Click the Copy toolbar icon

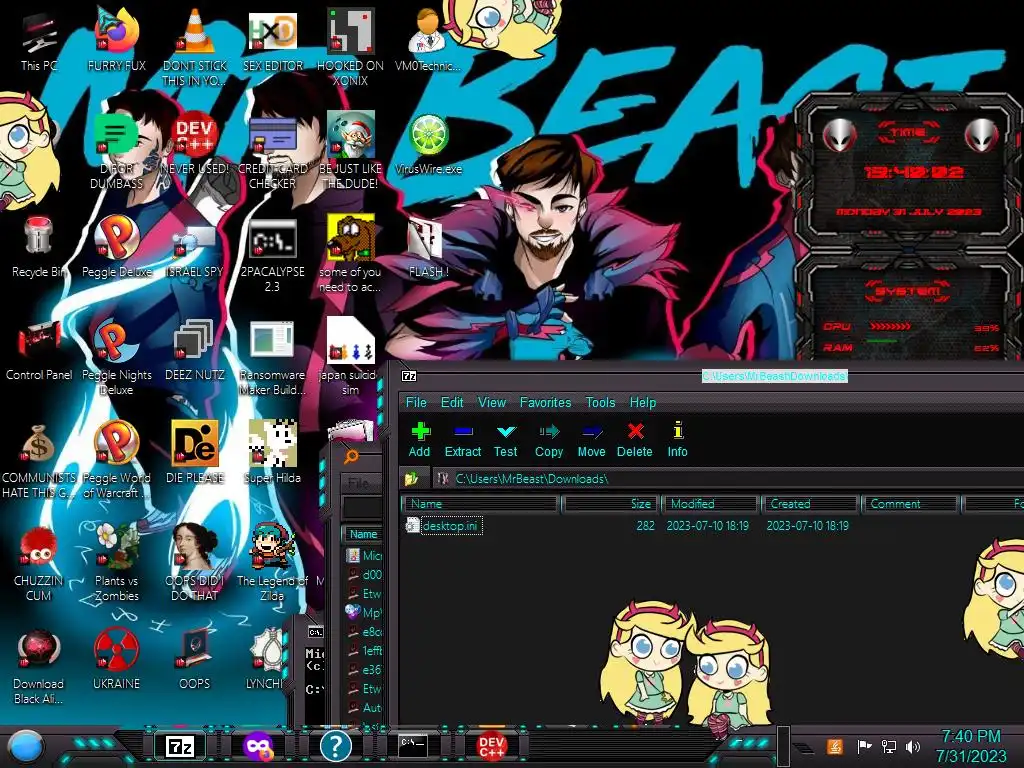549,439
